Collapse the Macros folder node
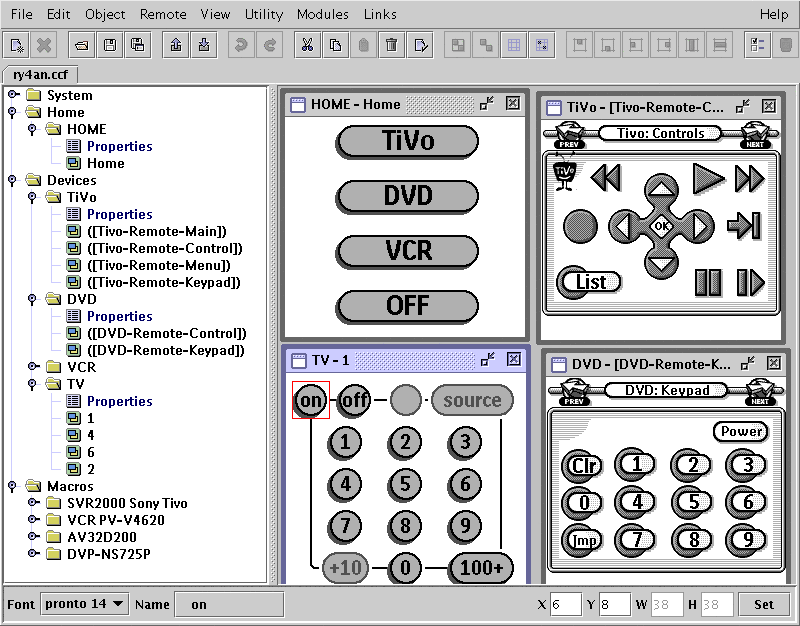The height and width of the screenshot is (626, 800). 13,486
